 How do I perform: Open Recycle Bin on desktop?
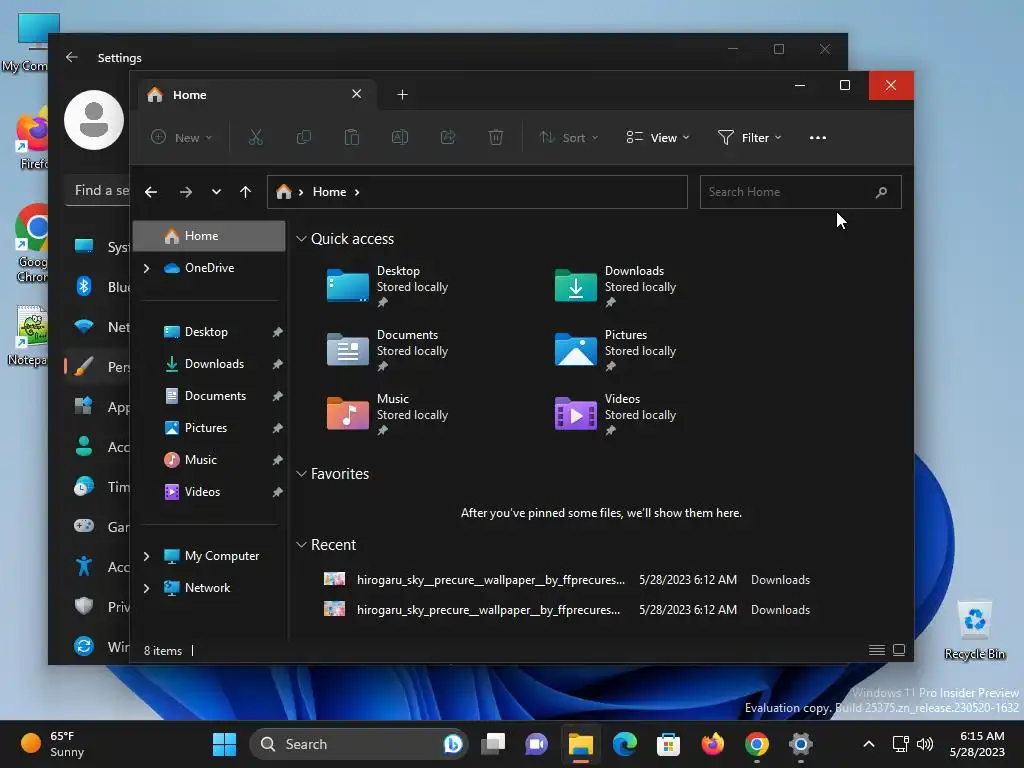click(x=974, y=631)
